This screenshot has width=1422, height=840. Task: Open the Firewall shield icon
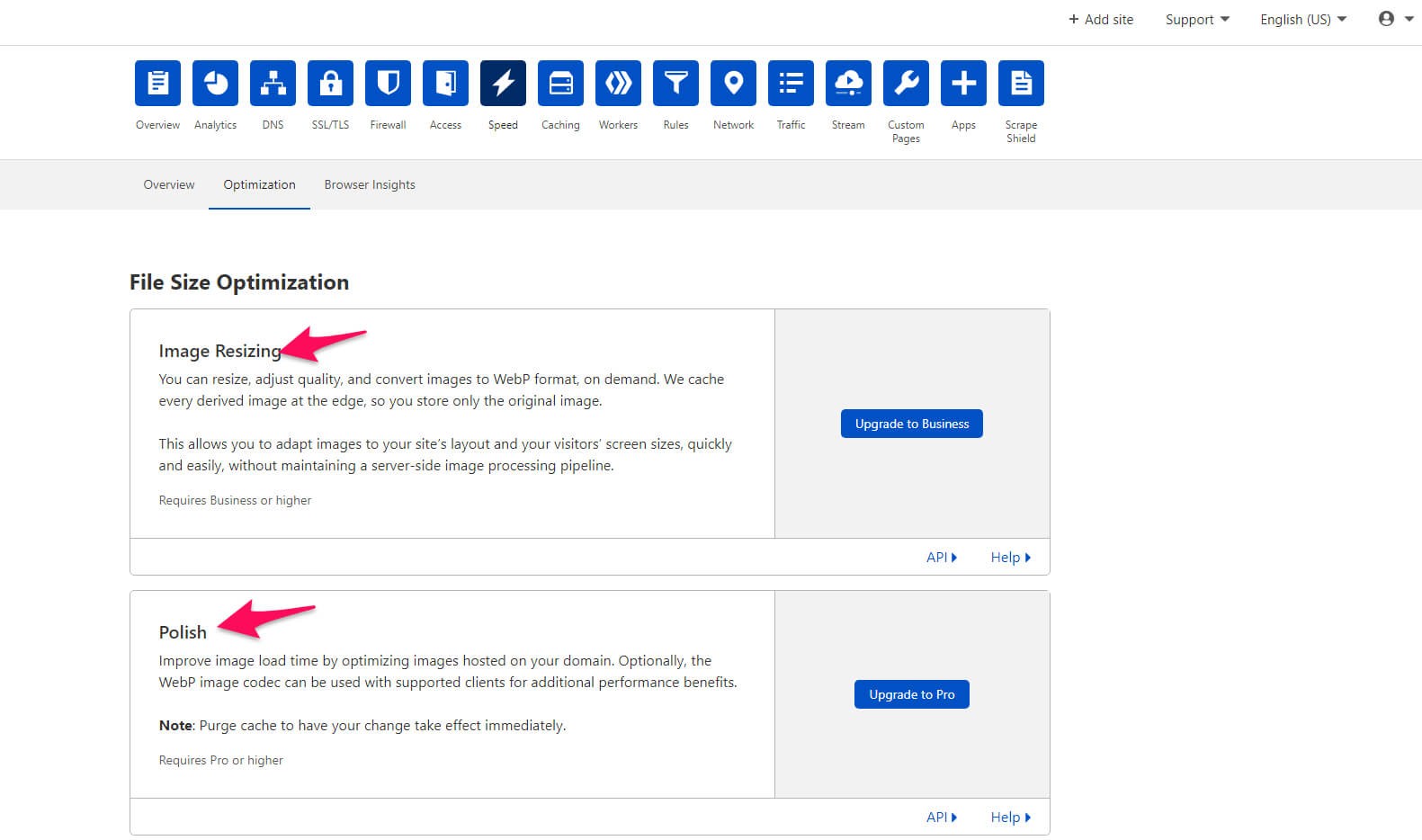tap(388, 83)
